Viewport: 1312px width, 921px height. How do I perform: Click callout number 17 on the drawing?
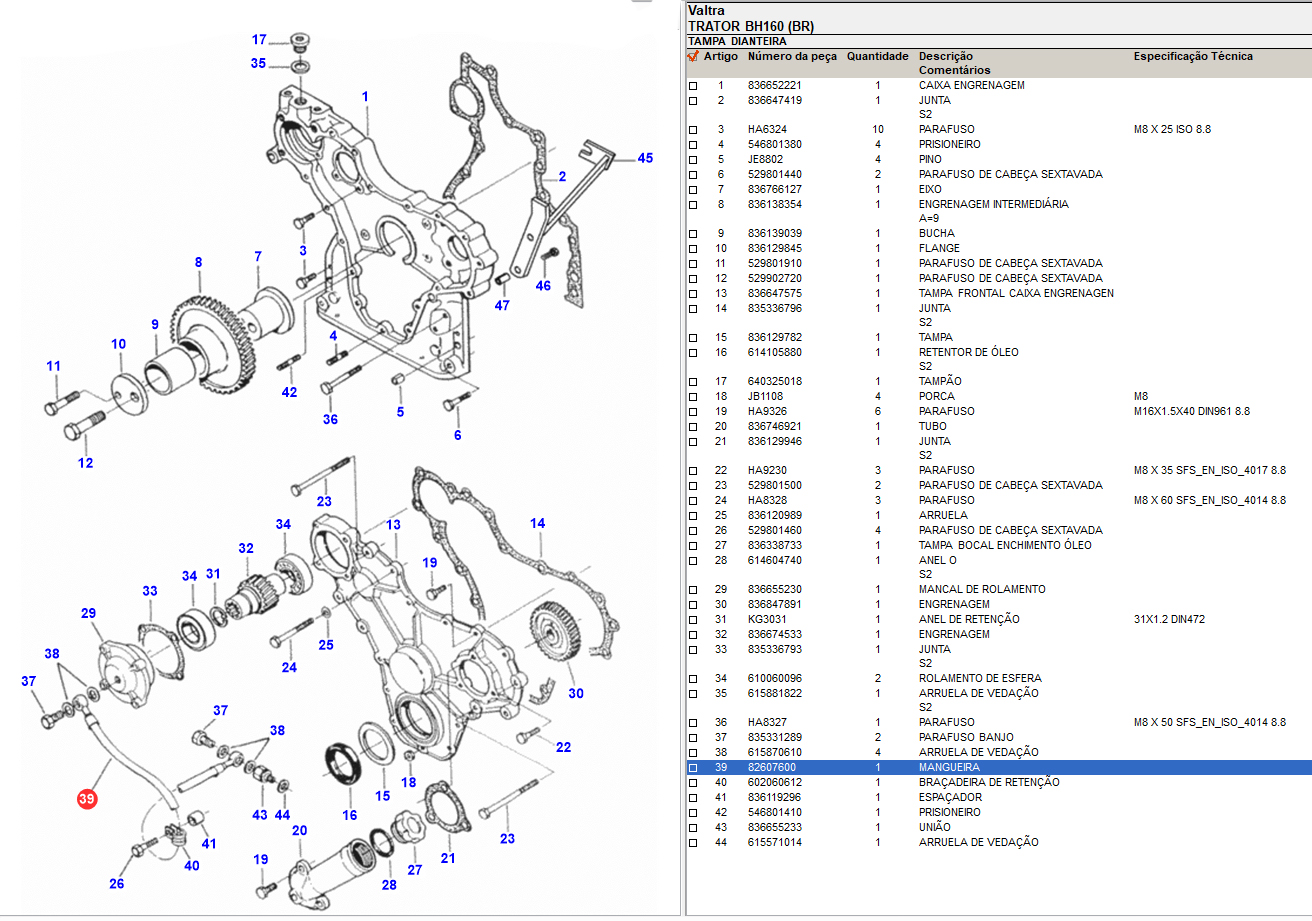pos(259,40)
